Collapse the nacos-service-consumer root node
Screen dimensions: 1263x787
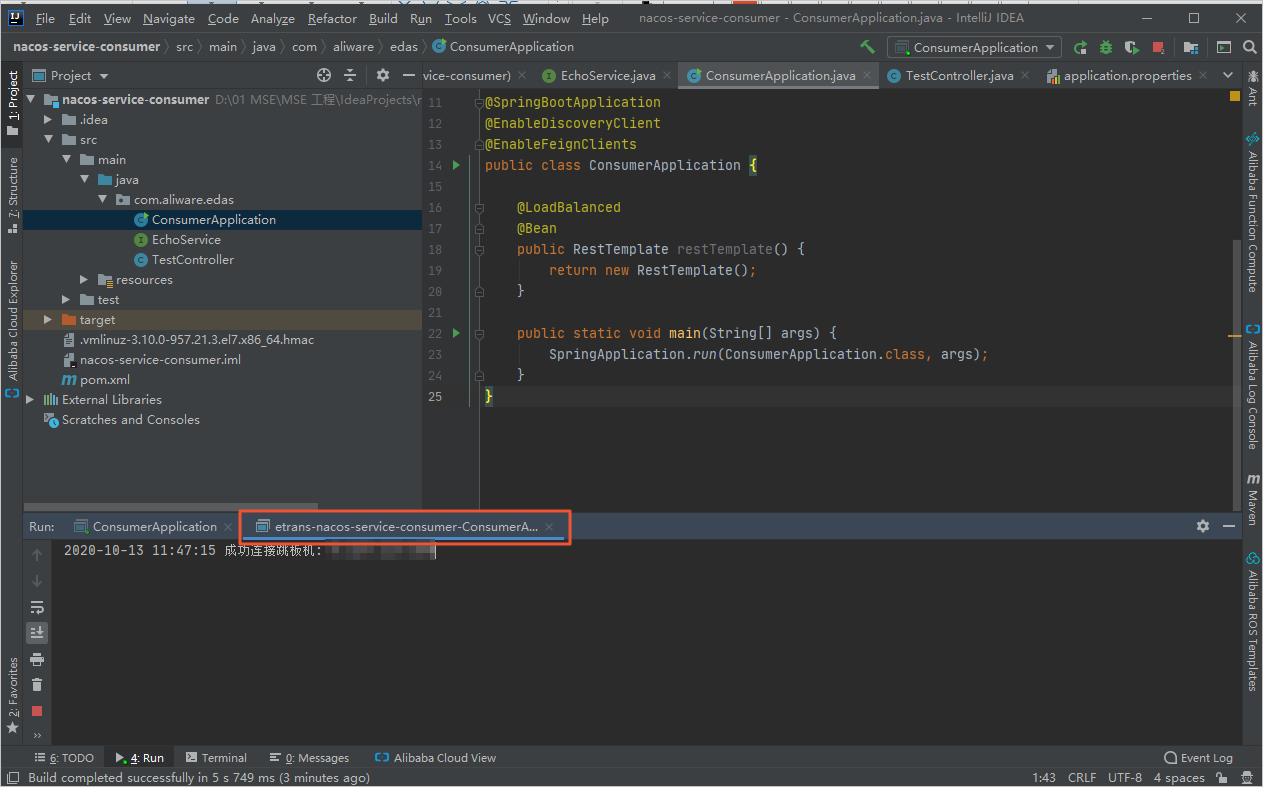coord(32,100)
